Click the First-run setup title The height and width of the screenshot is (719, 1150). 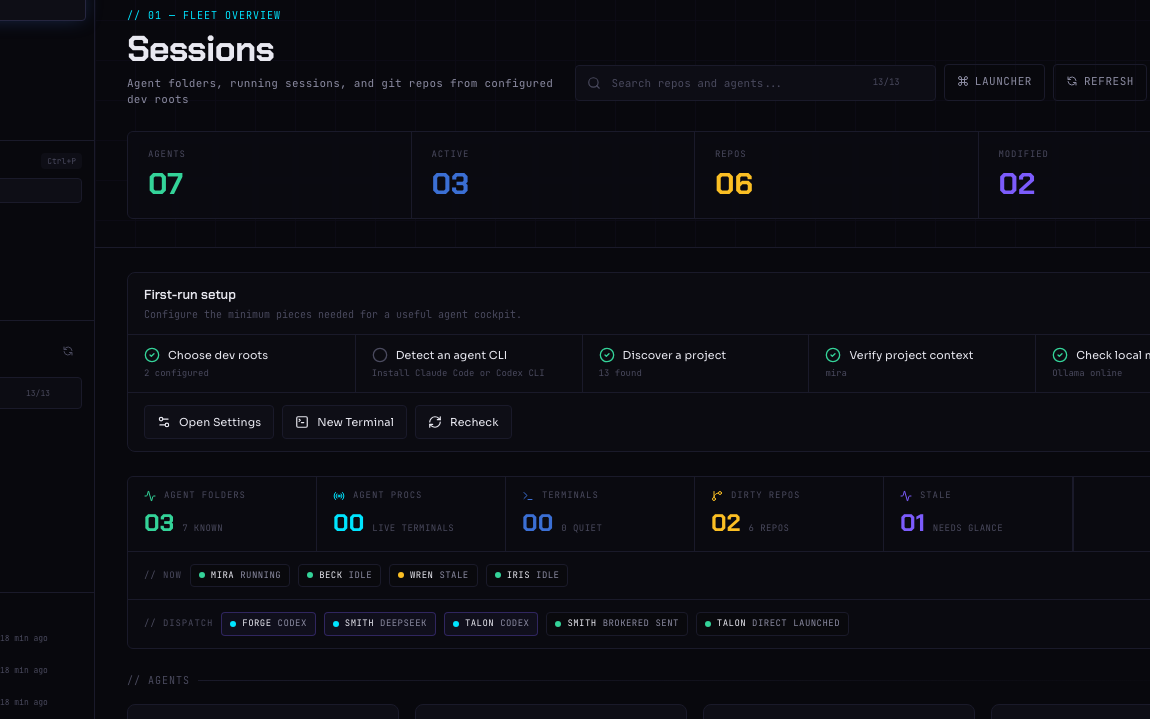pos(190,295)
